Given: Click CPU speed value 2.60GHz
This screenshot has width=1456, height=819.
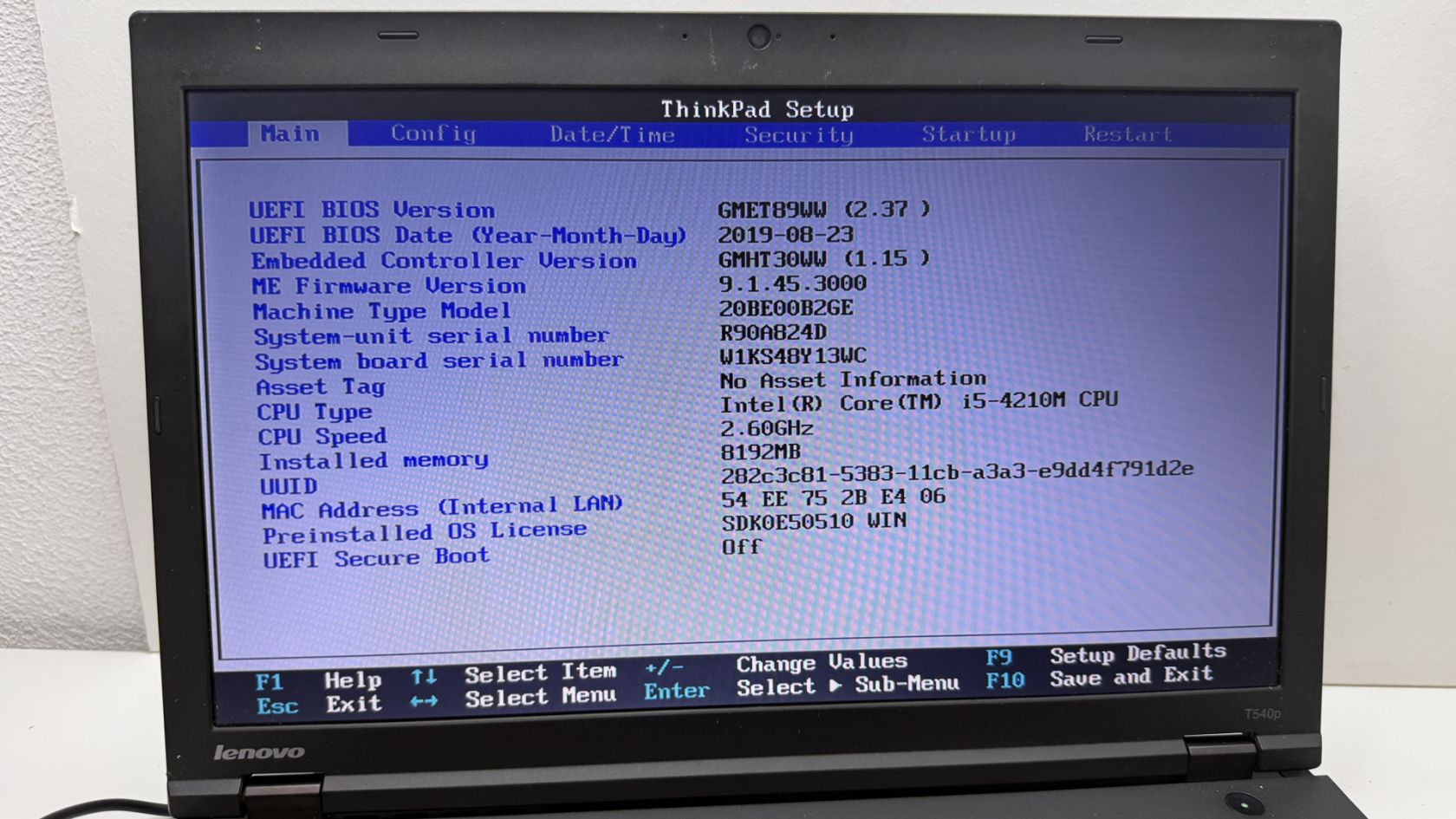Looking at the screenshot, I should [x=767, y=428].
